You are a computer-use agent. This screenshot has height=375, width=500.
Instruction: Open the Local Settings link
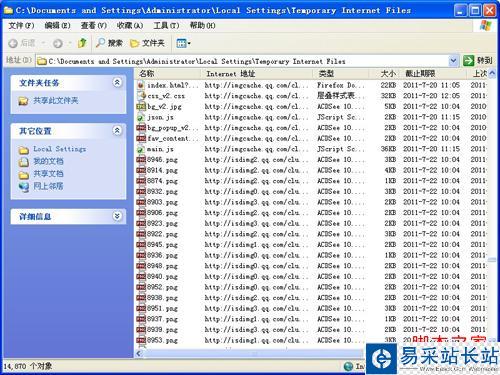(60, 149)
